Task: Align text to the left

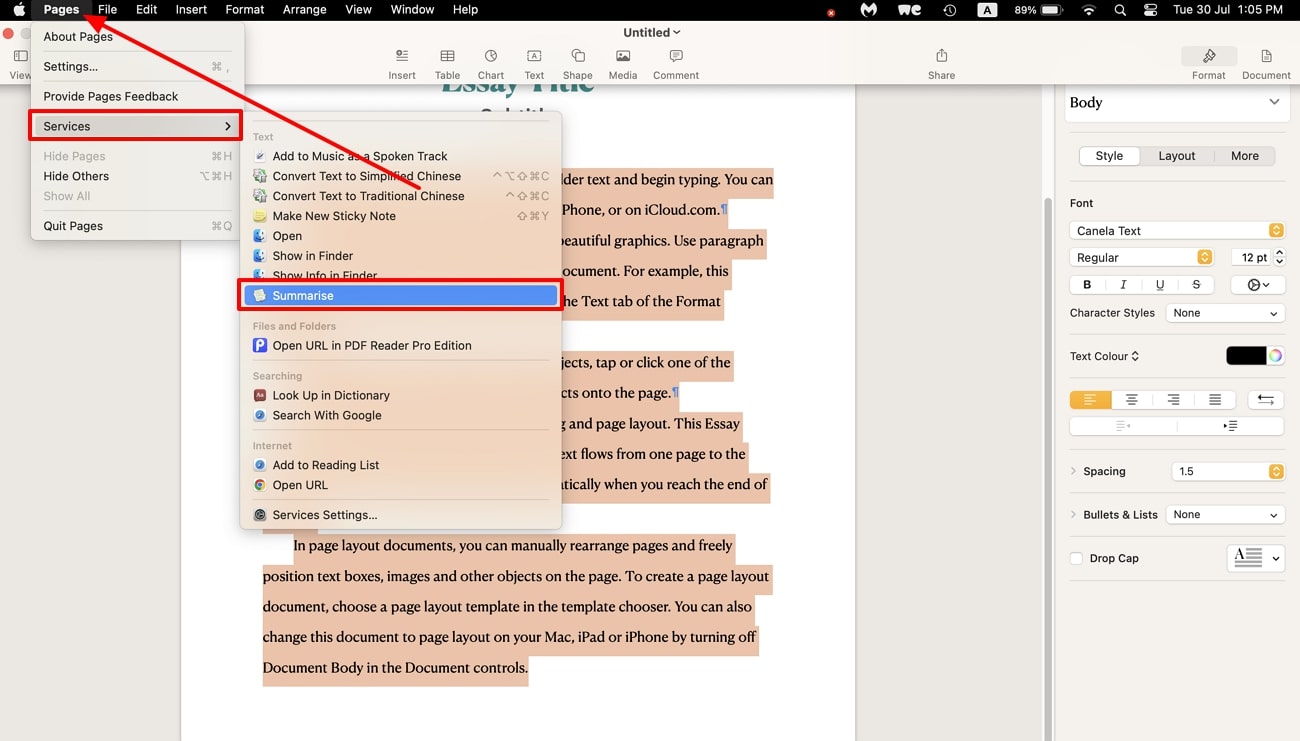Action: click(x=1090, y=400)
